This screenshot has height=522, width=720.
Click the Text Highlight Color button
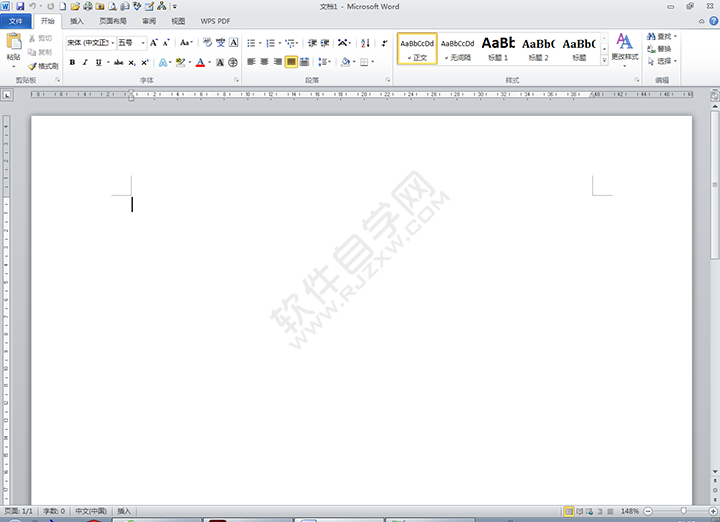[180, 62]
